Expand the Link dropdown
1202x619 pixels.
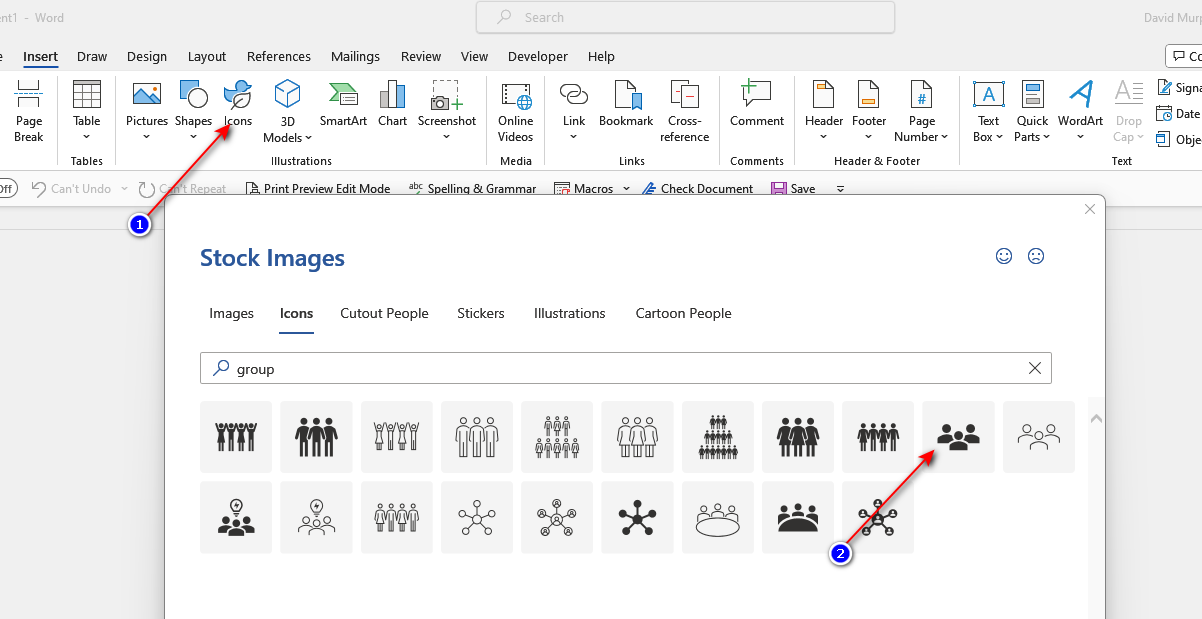[574, 137]
